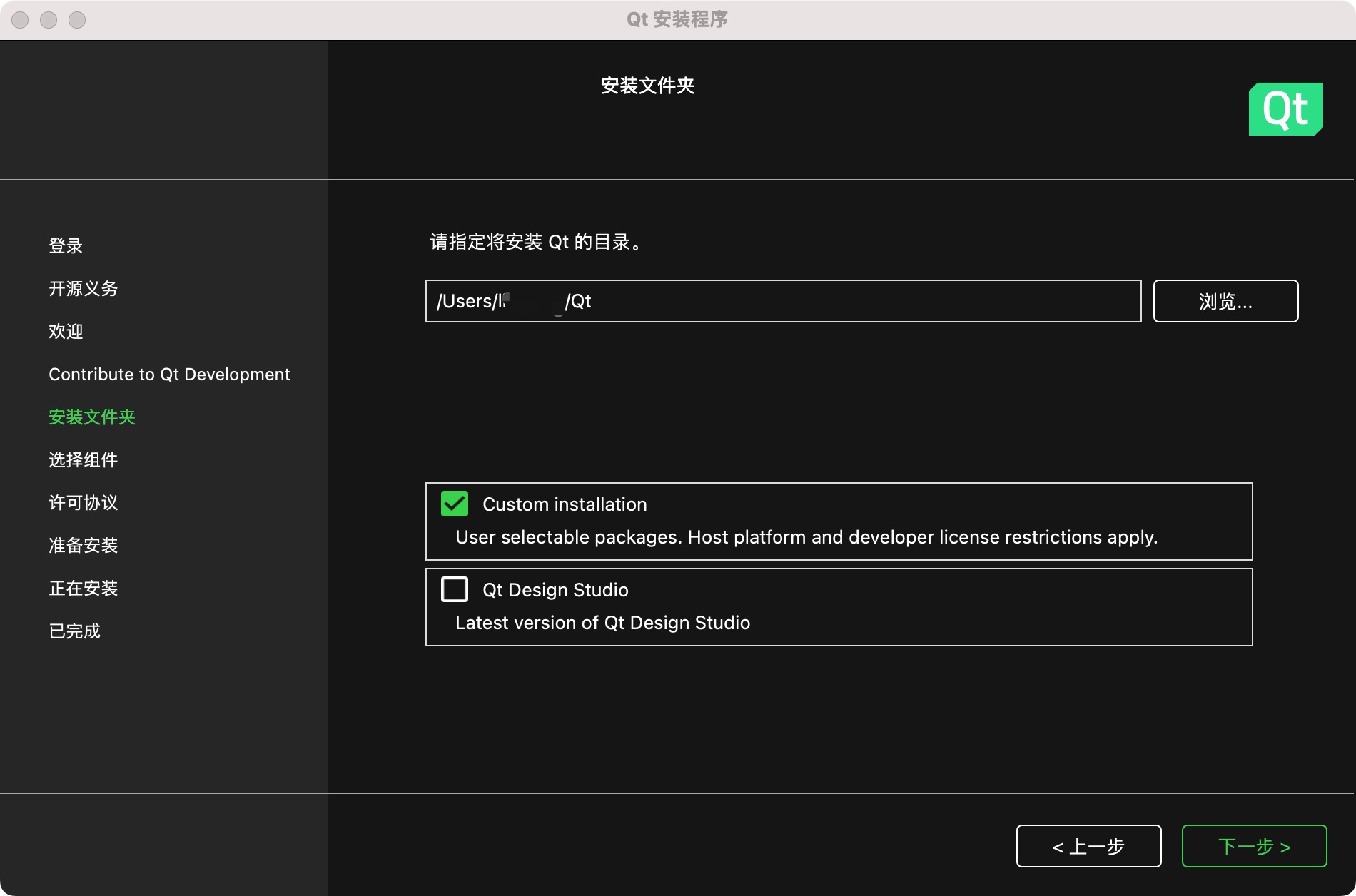
Task: Select the 选择组件 step in sidebar
Action: click(x=83, y=460)
